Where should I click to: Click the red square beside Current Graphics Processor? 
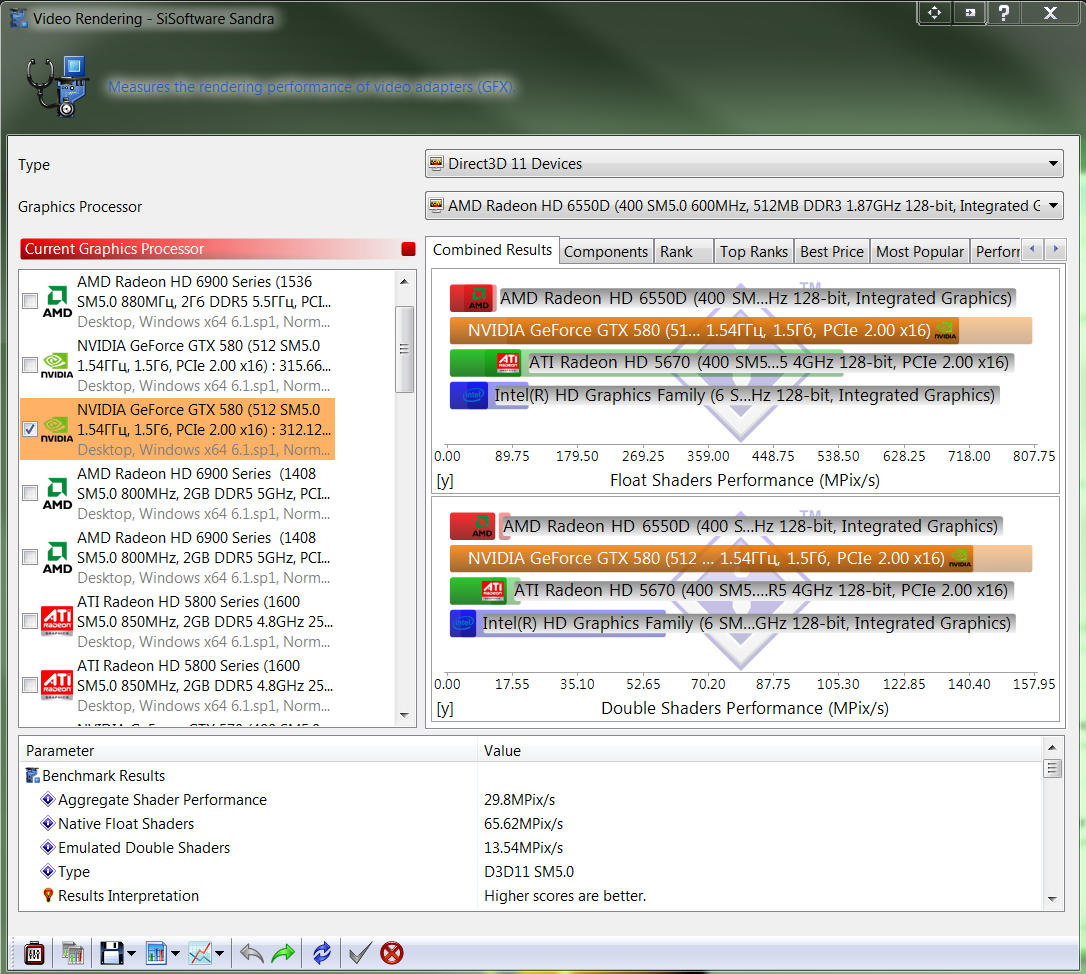408,249
